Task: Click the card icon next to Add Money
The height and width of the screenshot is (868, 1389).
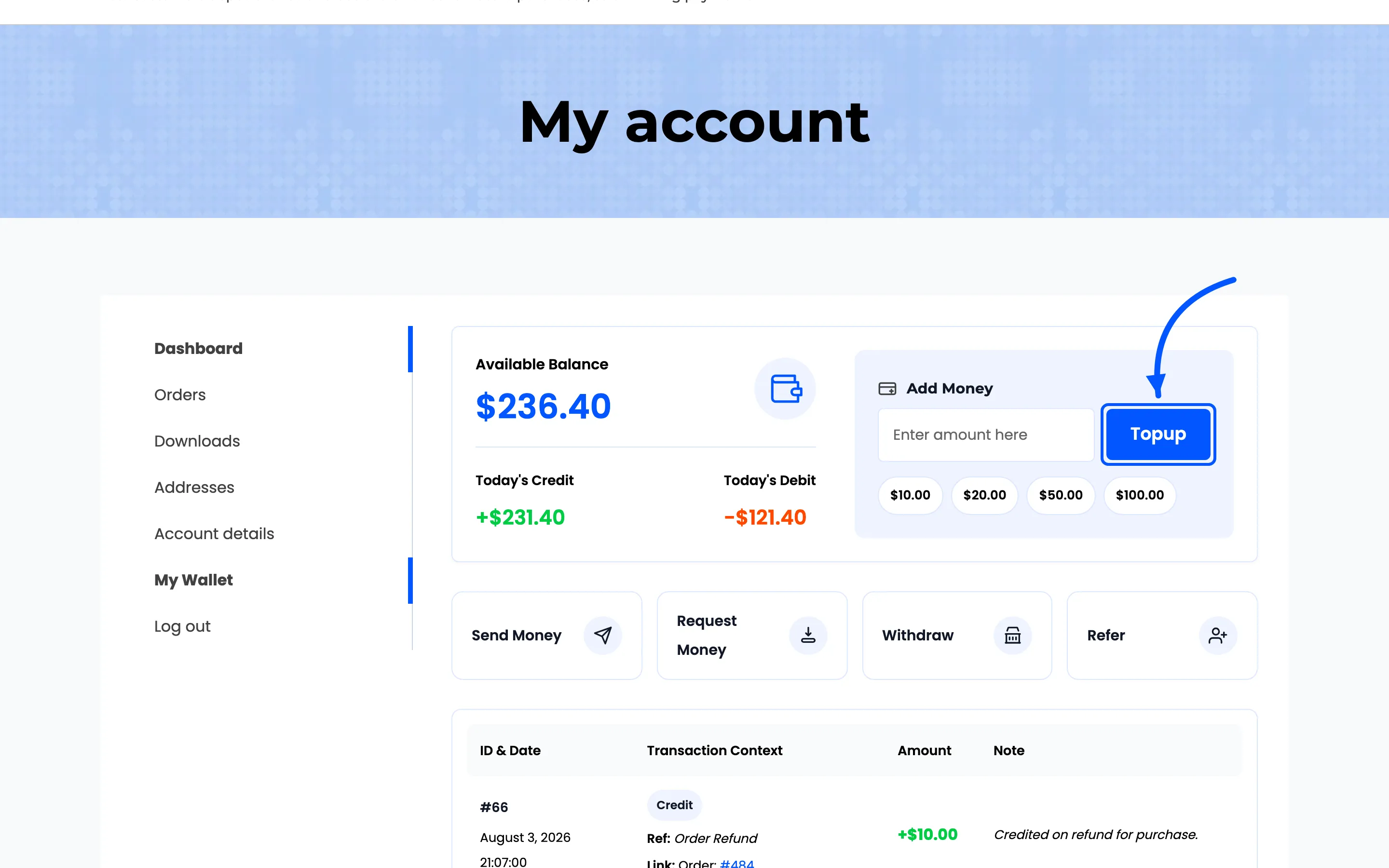Action: pos(887,389)
